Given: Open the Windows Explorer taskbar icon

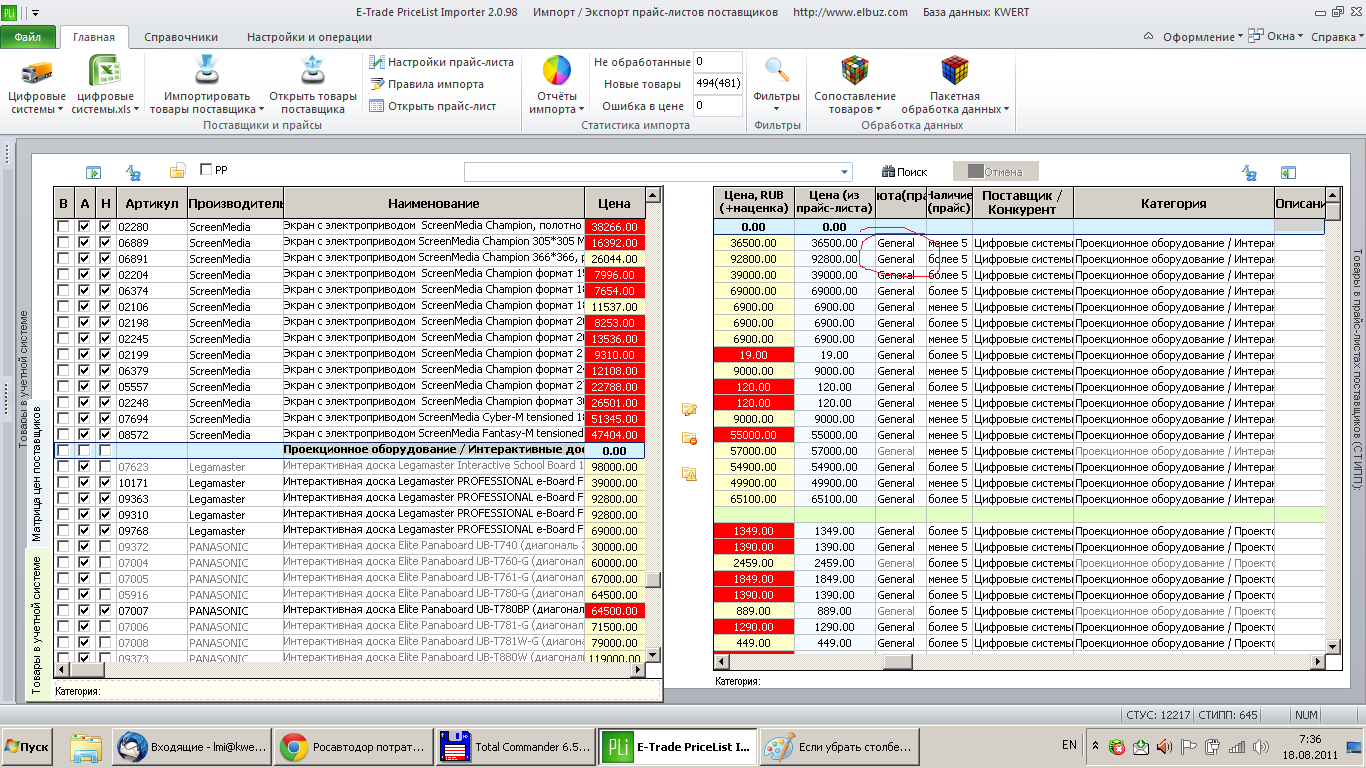Looking at the screenshot, I should [86, 746].
